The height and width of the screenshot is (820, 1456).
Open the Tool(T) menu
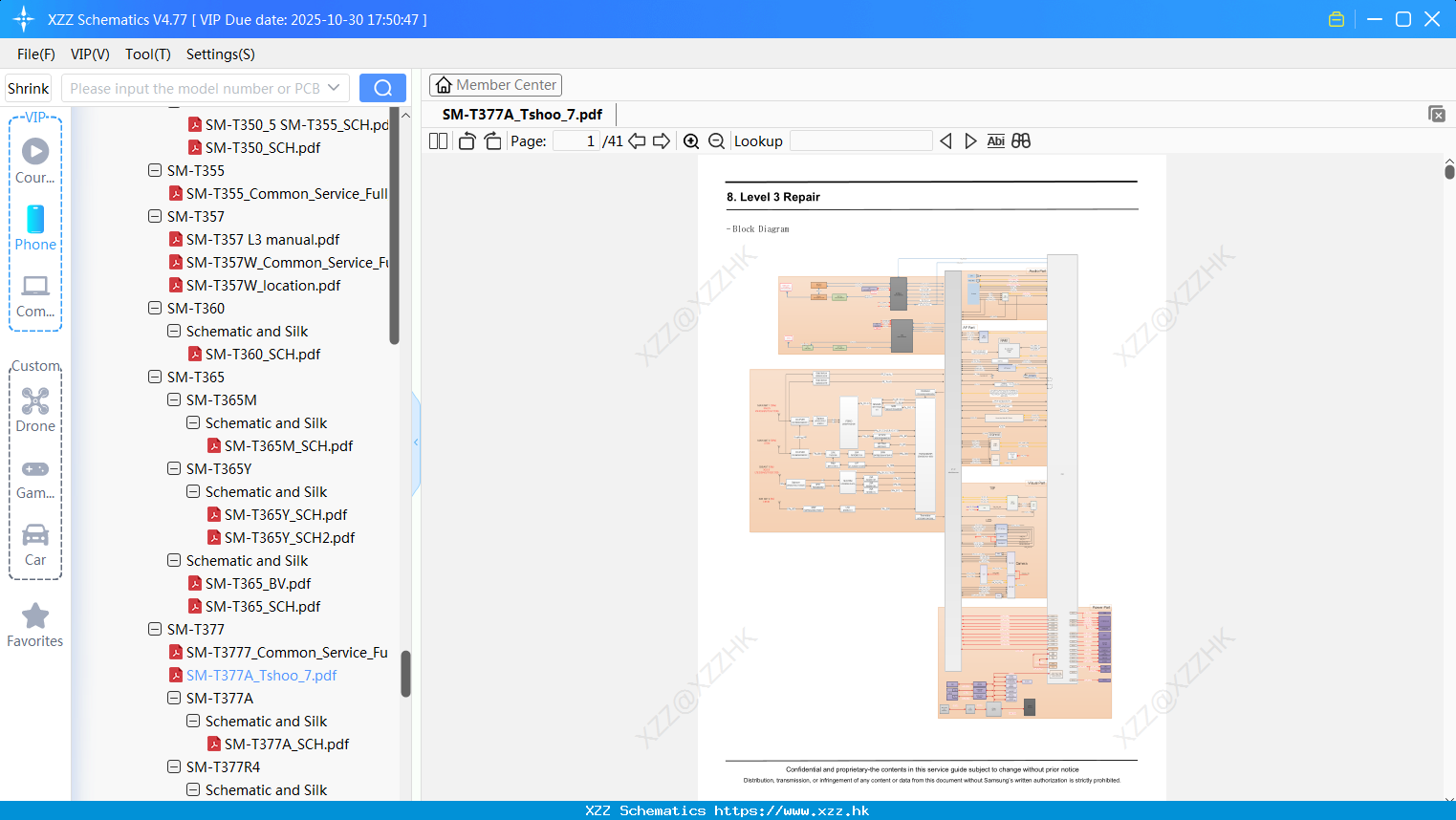pyautogui.click(x=148, y=54)
